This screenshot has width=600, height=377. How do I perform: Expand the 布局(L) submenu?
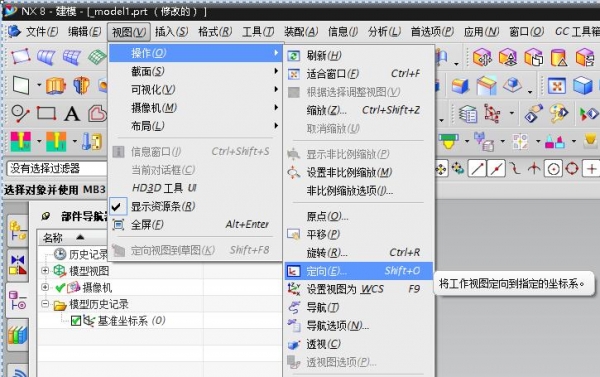196,126
